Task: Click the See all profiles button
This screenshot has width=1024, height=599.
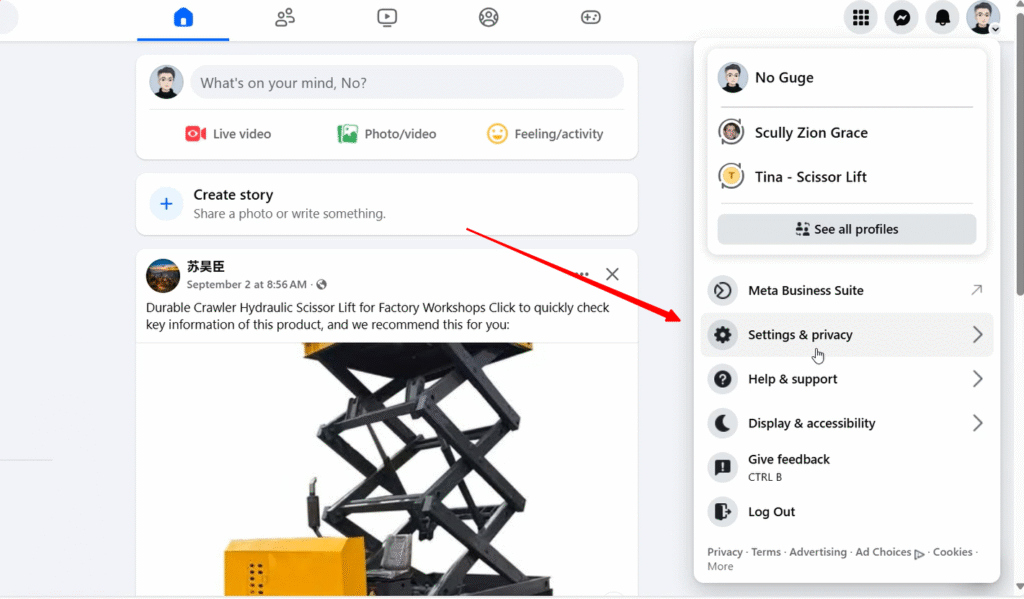Action: pos(846,229)
